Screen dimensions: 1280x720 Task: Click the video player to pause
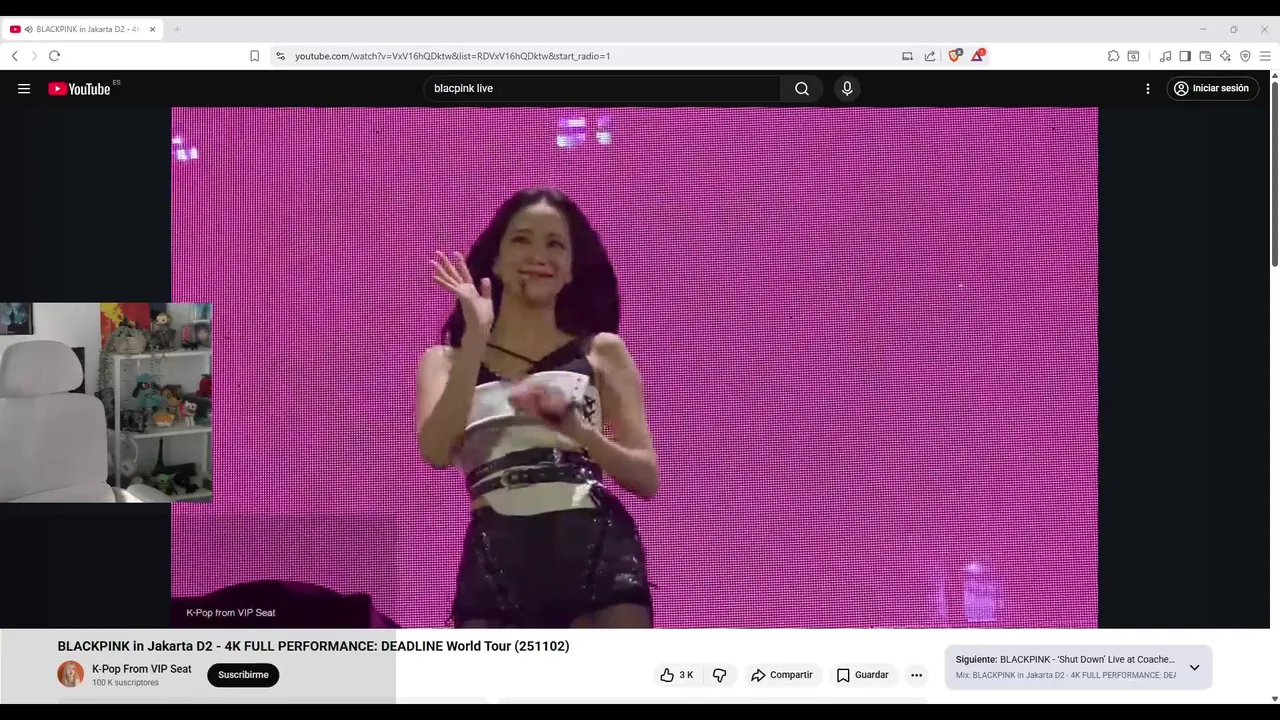(x=634, y=367)
